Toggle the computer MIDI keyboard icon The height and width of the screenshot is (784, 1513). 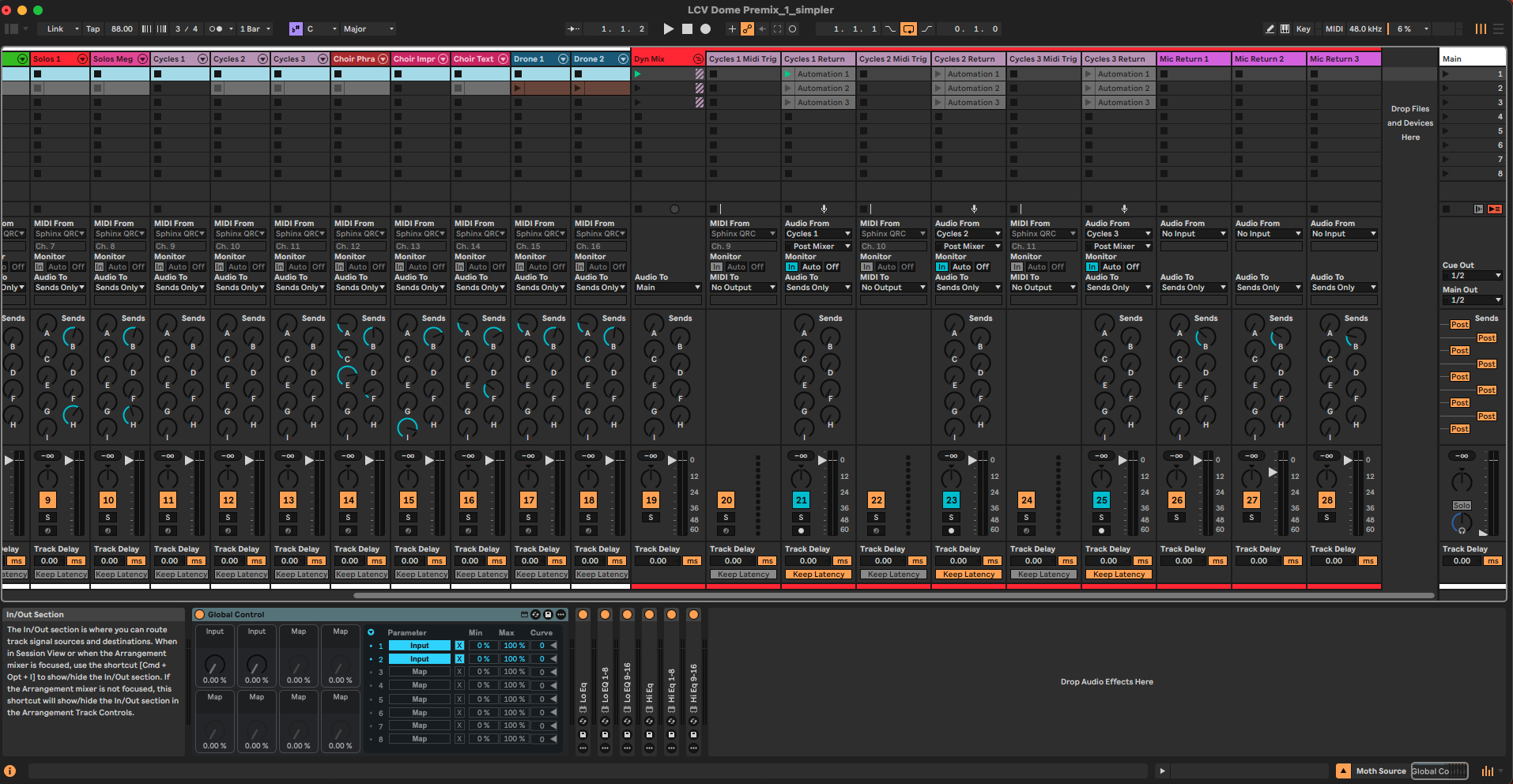[1285, 29]
